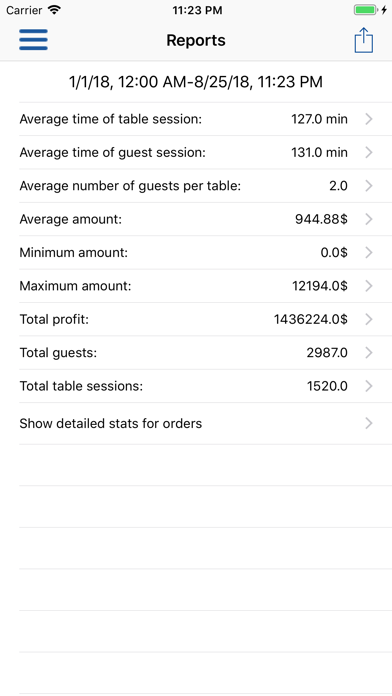
Task: Open Show detailed stats for orders
Action: 205,423
